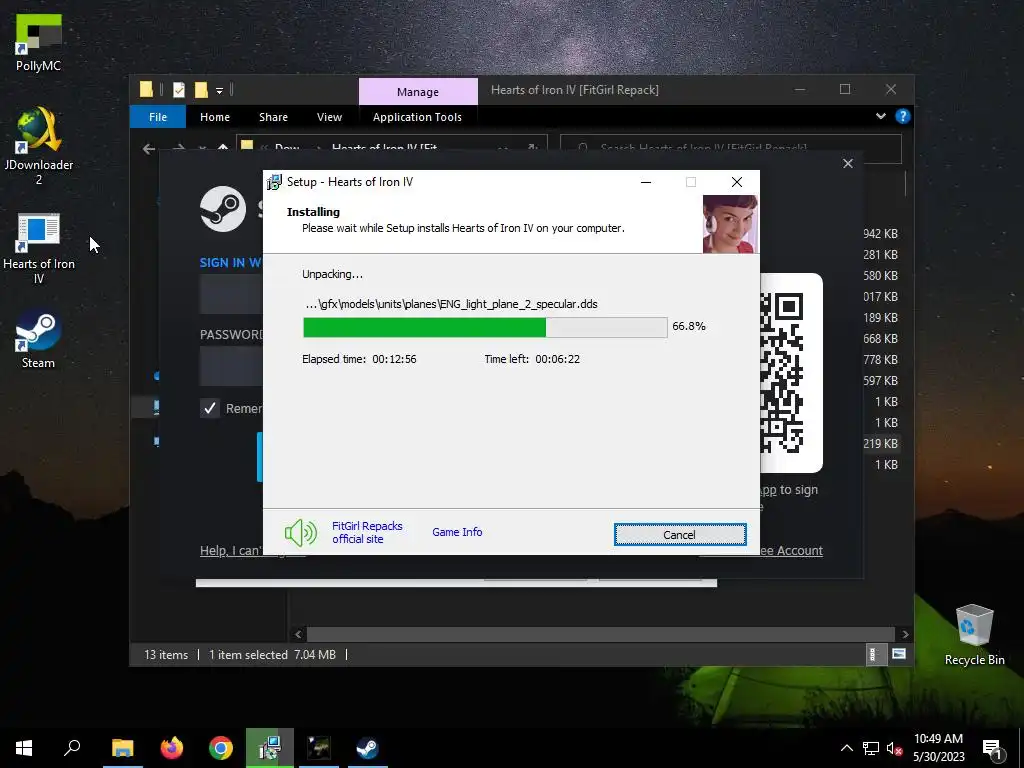Open the network tray icon
The height and width of the screenshot is (768, 1024).
coord(871,748)
